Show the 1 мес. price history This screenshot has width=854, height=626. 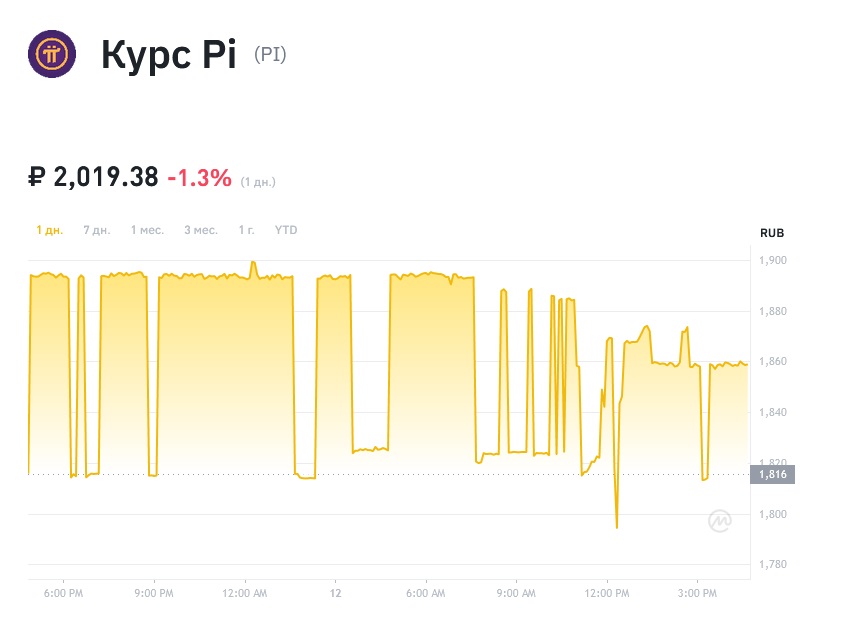click(147, 230)
